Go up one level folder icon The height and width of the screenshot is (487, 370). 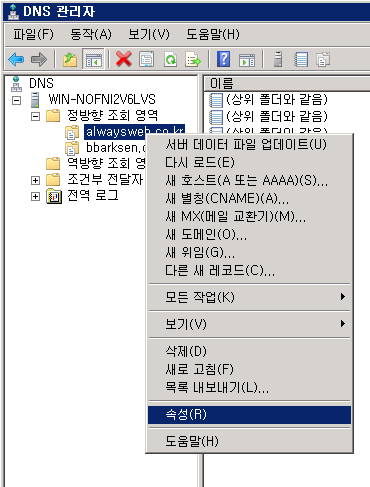(70, 60)
